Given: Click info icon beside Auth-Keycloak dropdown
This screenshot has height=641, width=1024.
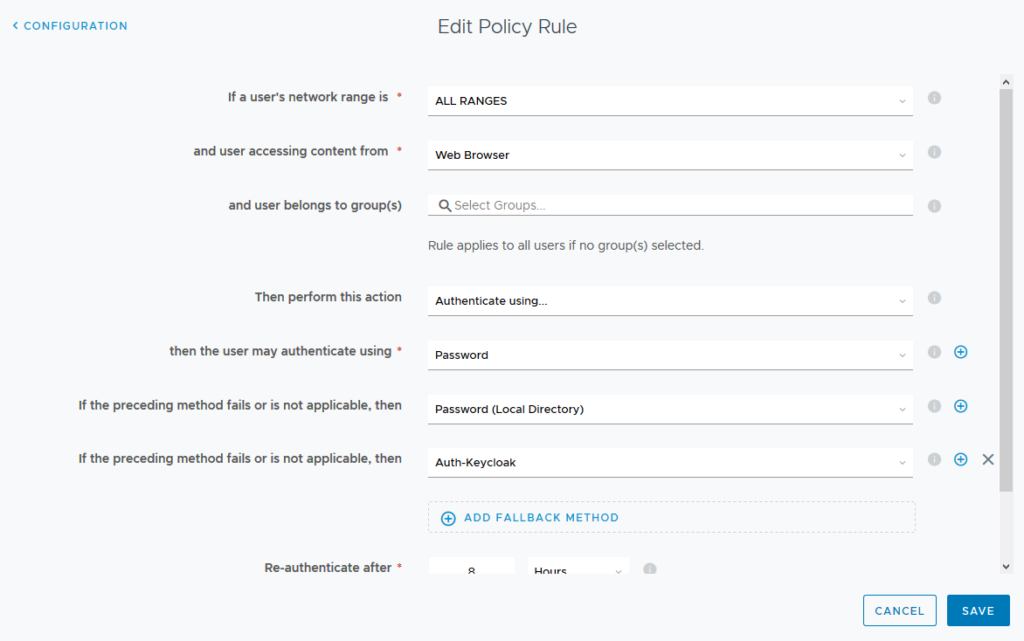Looking at the screenshot, I should (x=935, y=460).
